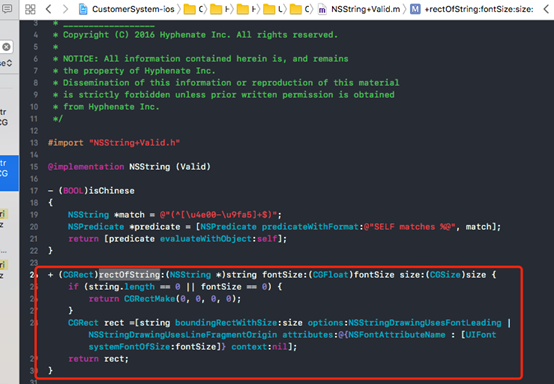Clear the filter with the circled x icon
Screen dimensions: 554x384
[6, 47]
